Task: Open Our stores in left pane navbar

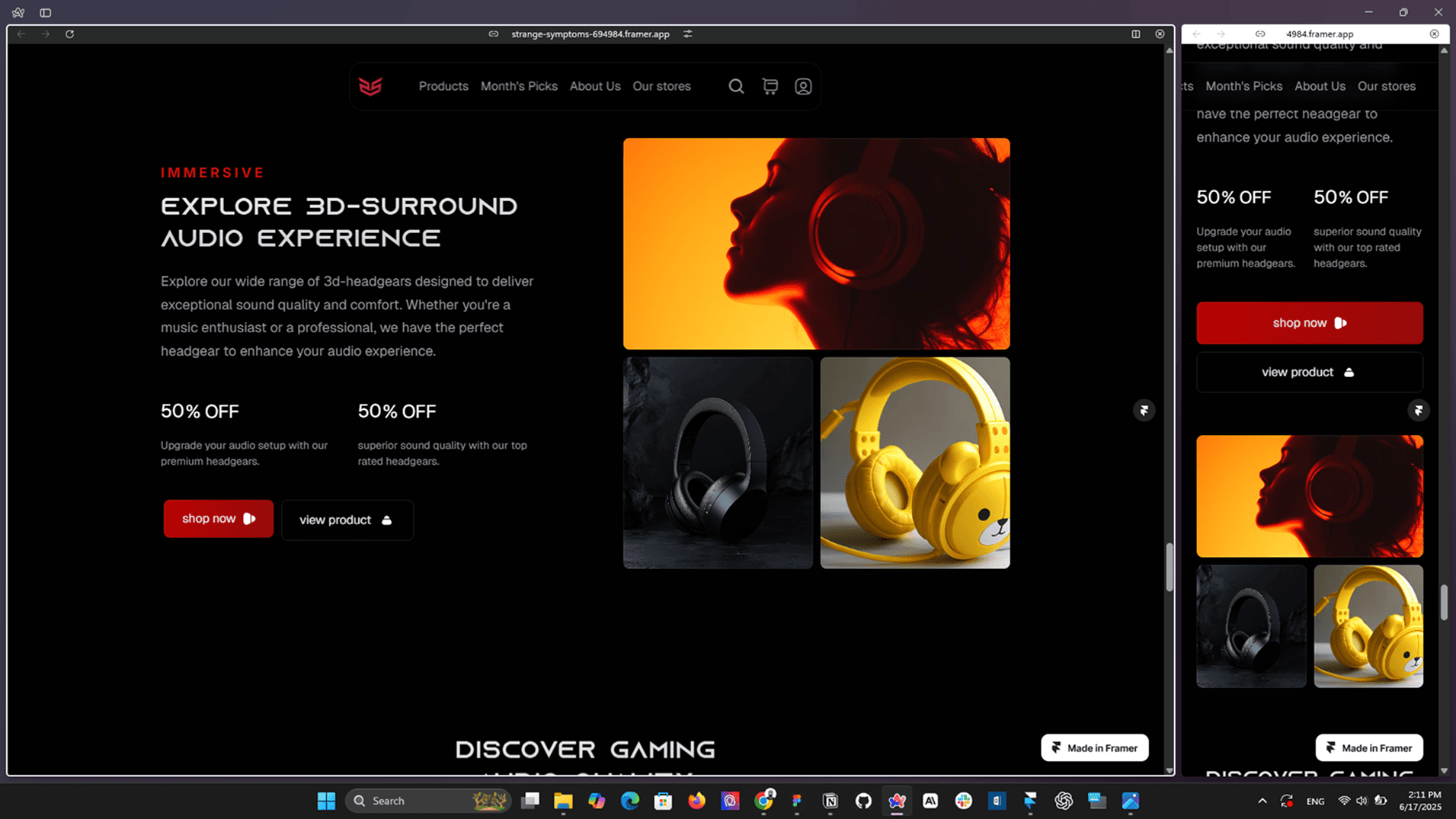Action: (x=661, y=86)
